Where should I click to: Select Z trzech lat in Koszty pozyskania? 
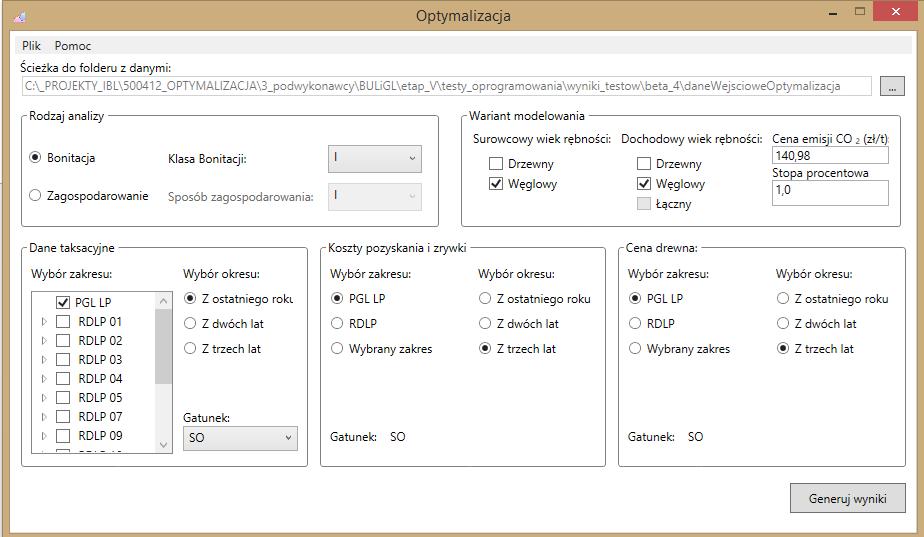pos(485,348)
